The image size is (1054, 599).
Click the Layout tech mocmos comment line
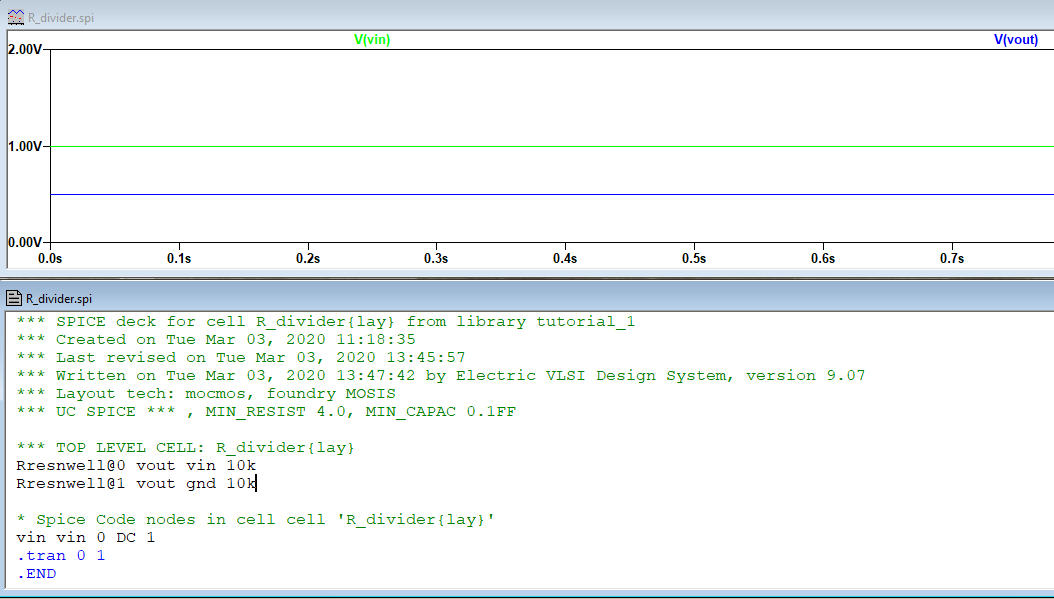pyautogui.click(x=206, y=393)
